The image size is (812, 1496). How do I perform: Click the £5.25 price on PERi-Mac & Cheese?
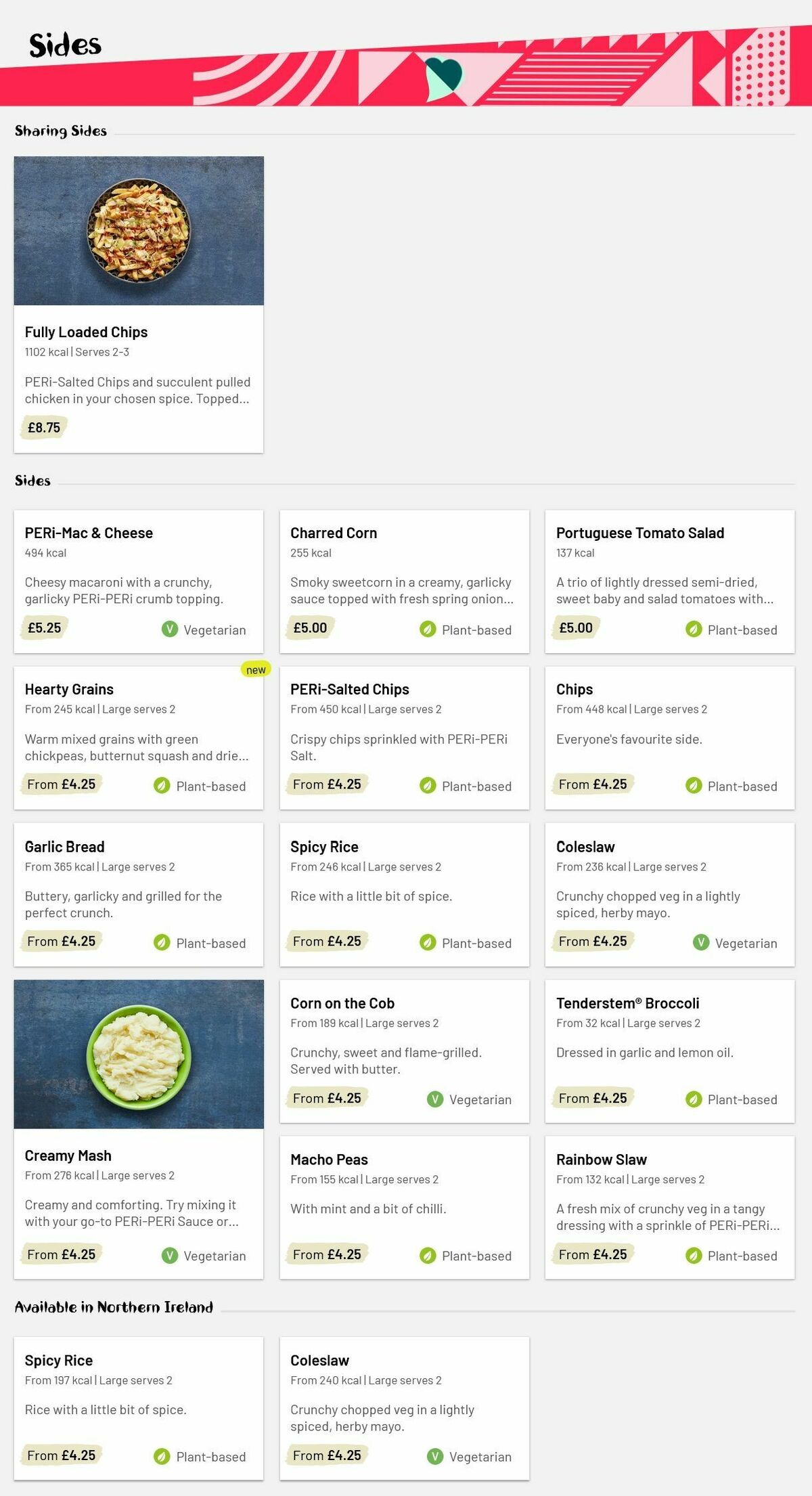point(45,628)
